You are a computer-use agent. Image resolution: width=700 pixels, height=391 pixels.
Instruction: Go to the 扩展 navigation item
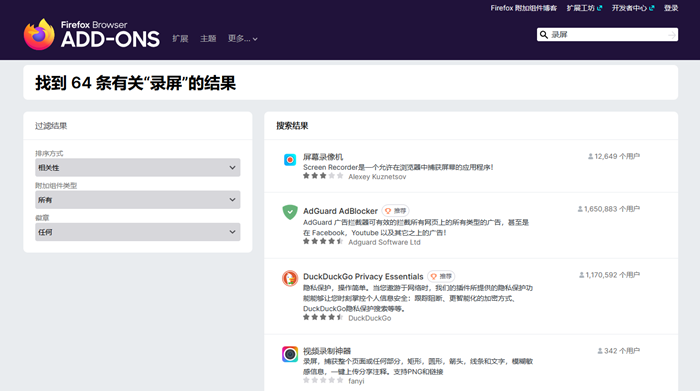tap(180, 39)
